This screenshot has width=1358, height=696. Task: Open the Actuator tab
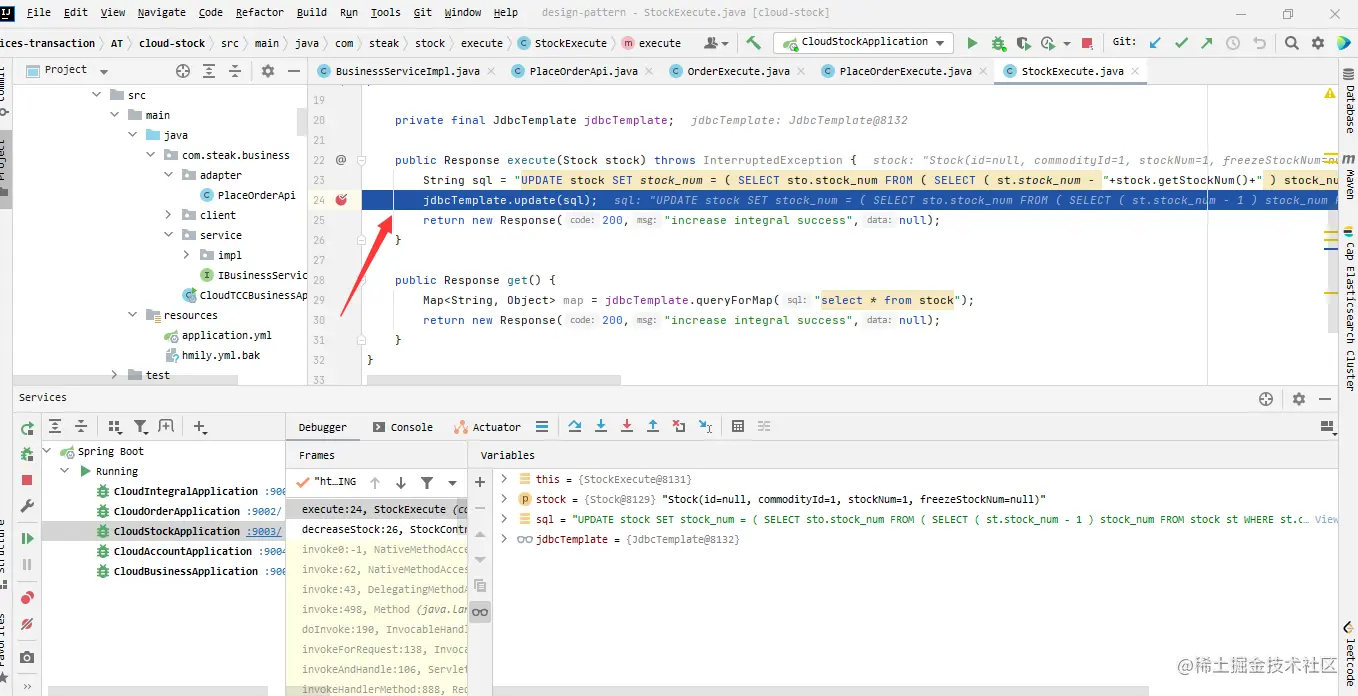point(487,427)
